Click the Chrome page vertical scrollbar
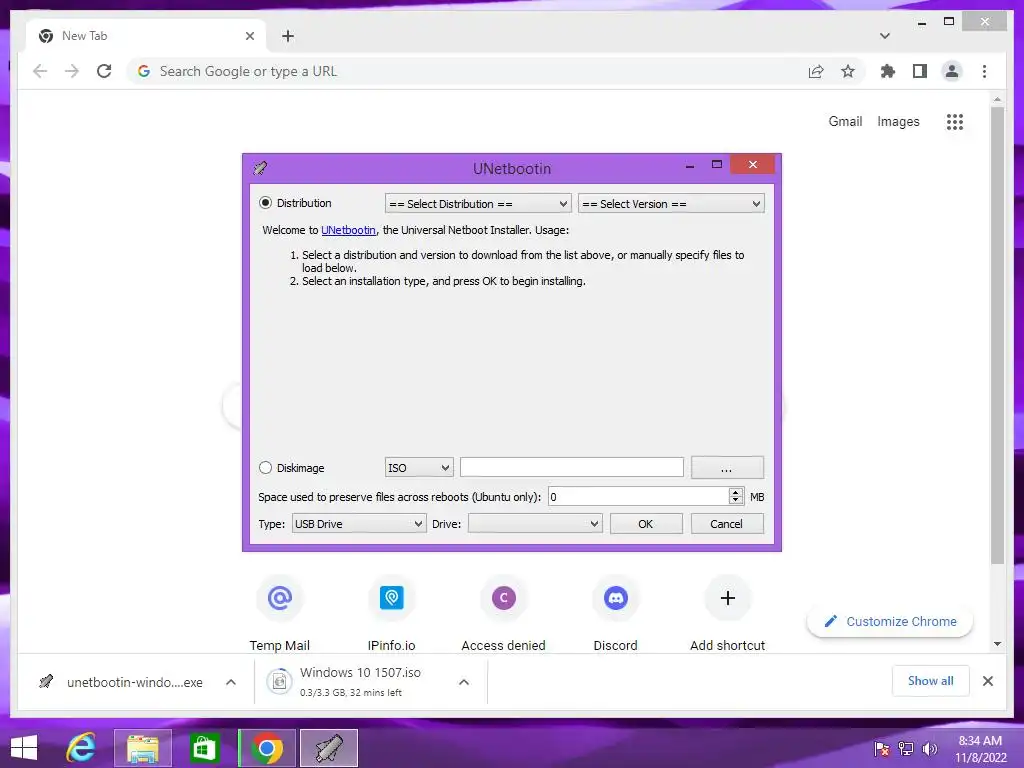Image resolution: width=1024 pixels, height=768 pixels. [997, 335]
